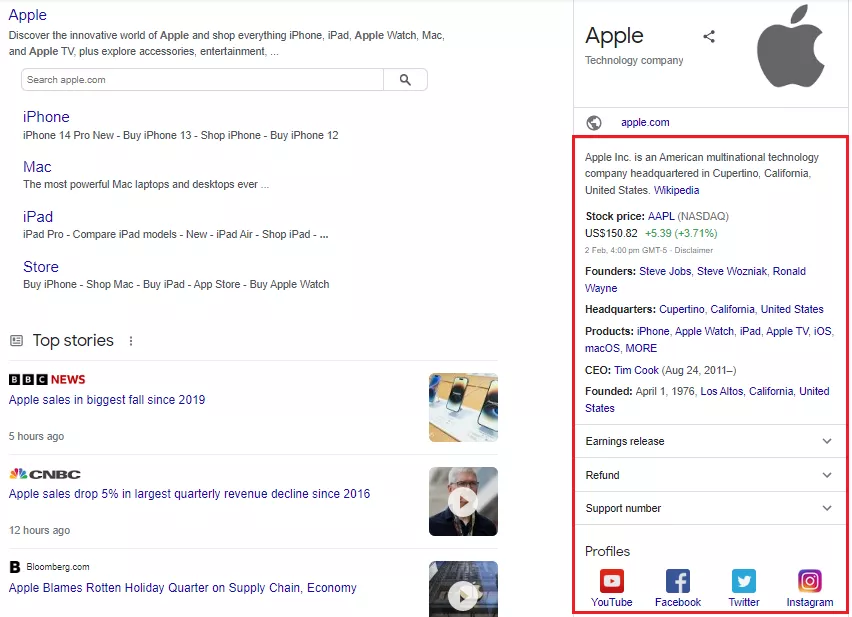Viewport: 852px width, 617px height.
Task: Click the Apple Watch product link
Action: tap(704, 331)
